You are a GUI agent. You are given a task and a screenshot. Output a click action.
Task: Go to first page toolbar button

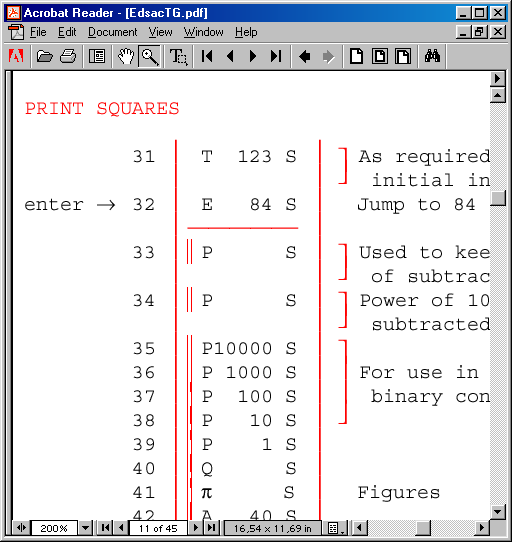click(x=207, y=56)
